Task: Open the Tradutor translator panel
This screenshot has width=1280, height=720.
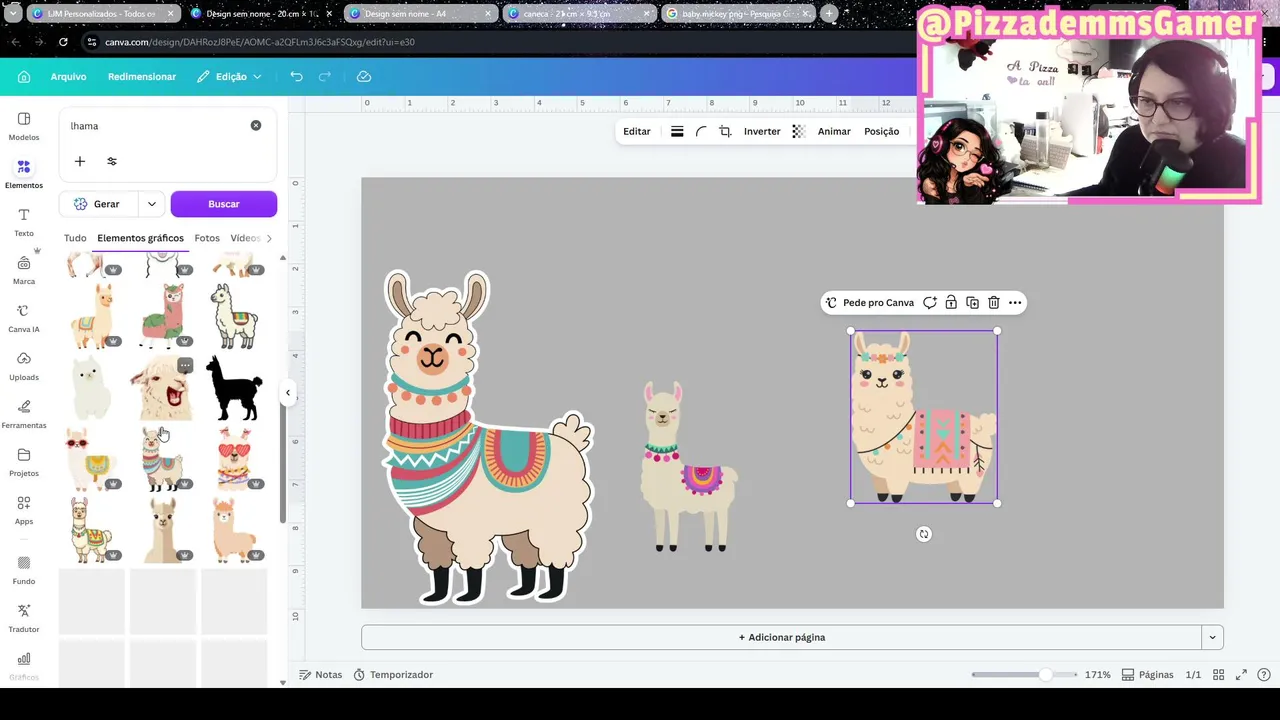Action: [24, 618]
